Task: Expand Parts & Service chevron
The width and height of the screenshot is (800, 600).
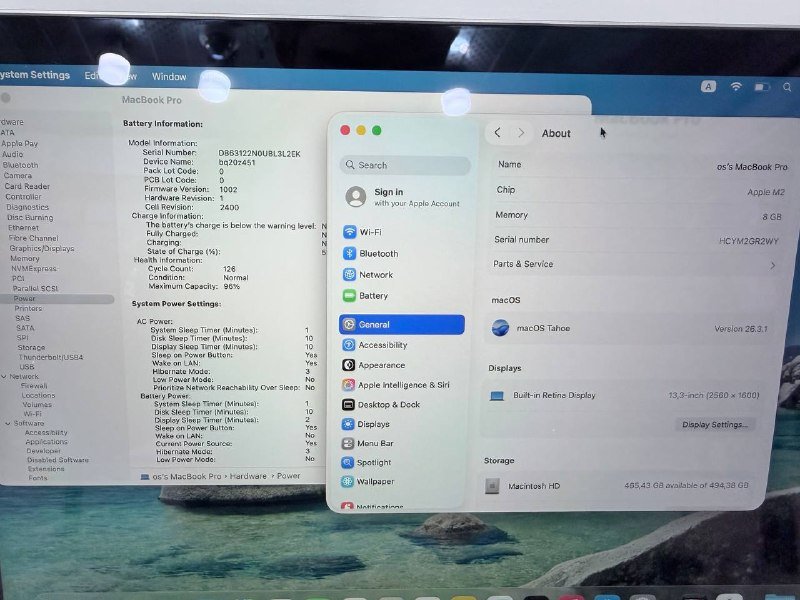Action: tap(773, 265)
